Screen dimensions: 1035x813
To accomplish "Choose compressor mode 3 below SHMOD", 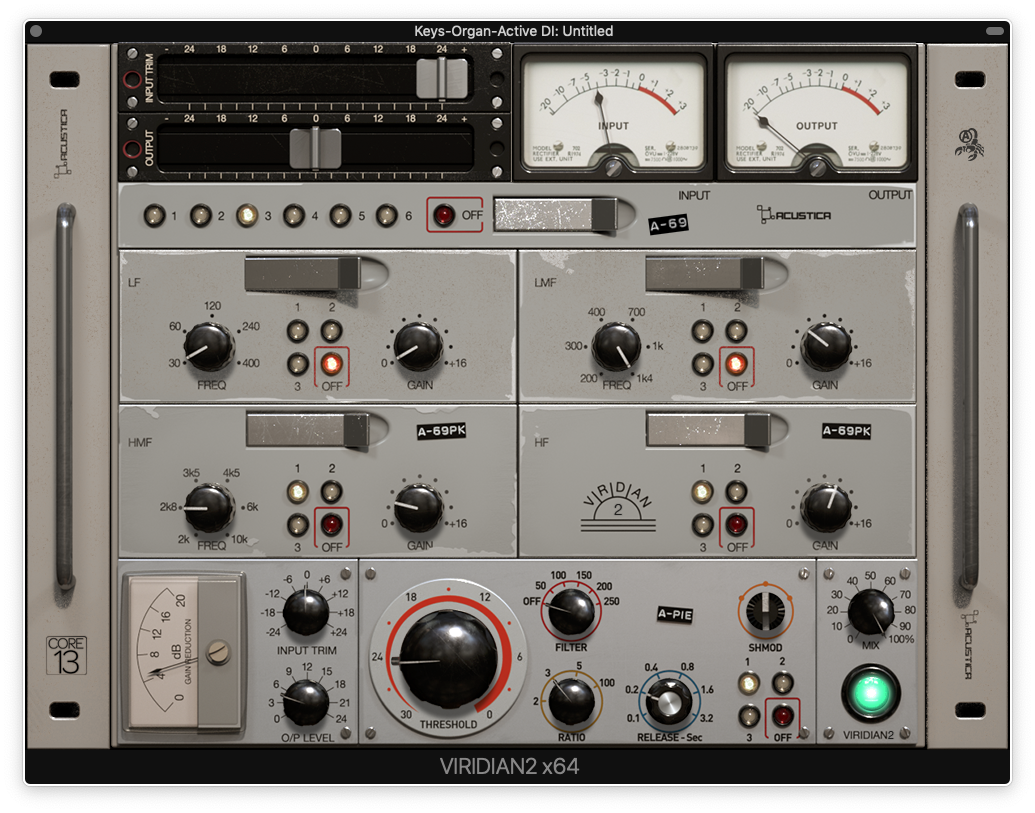I will click(749, 716).
